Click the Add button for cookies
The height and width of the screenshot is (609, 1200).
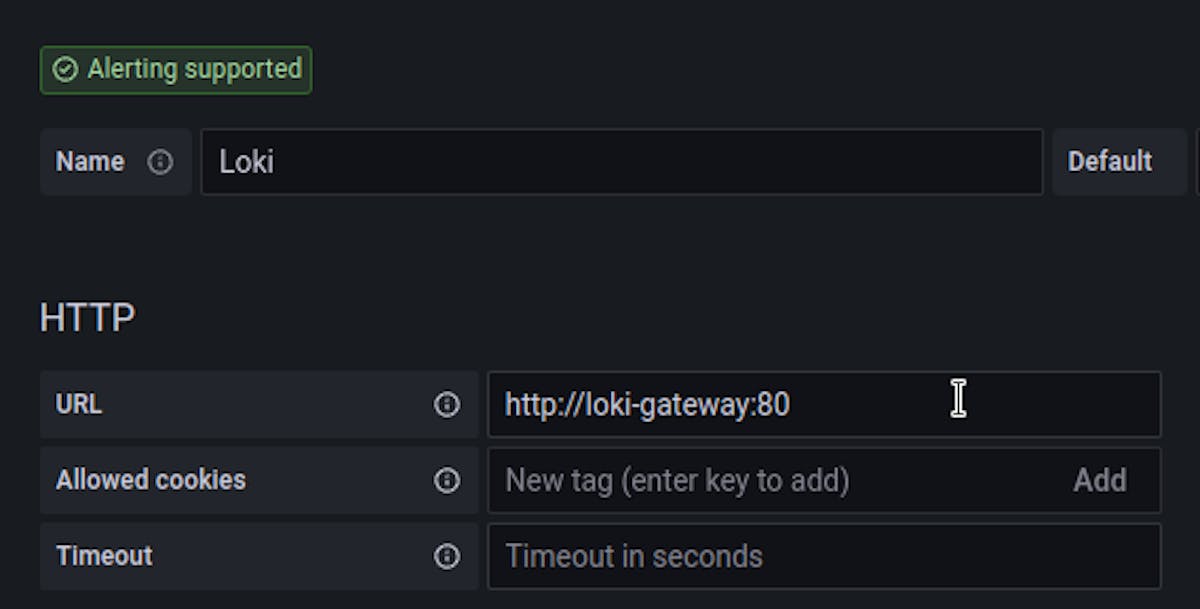(1099, 480)
